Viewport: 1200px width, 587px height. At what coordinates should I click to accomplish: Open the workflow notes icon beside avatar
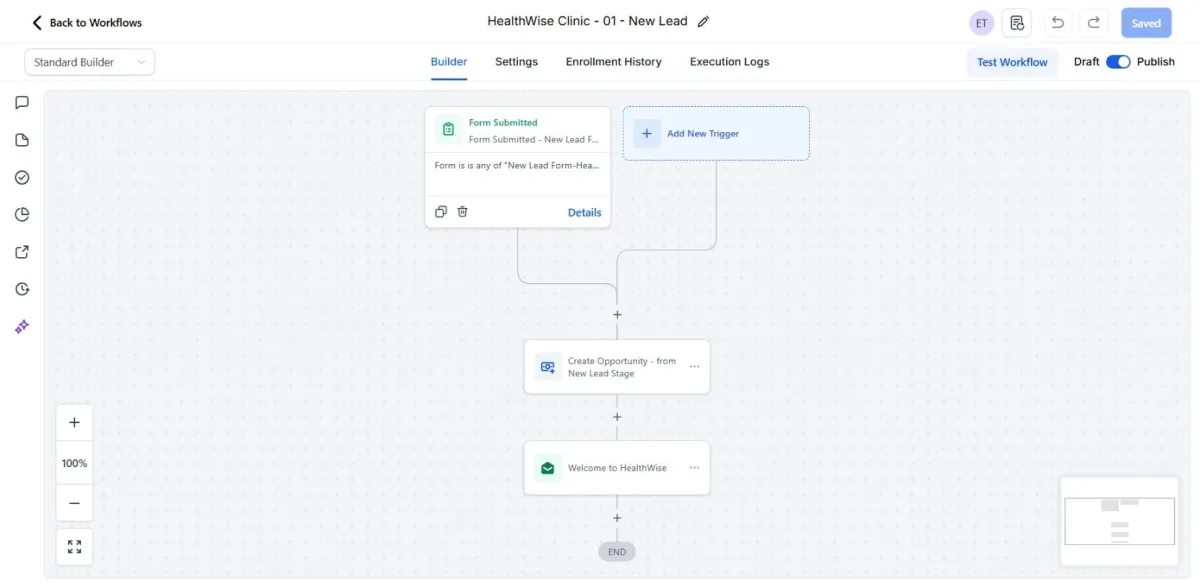(x=1017, y=23)
